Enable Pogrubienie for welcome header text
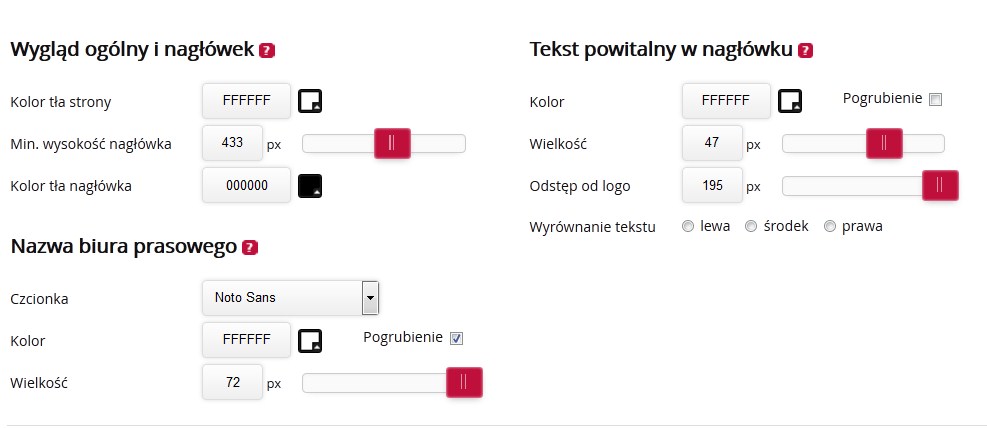The width and height of the screenshot is (987, 428). [936, 99]
